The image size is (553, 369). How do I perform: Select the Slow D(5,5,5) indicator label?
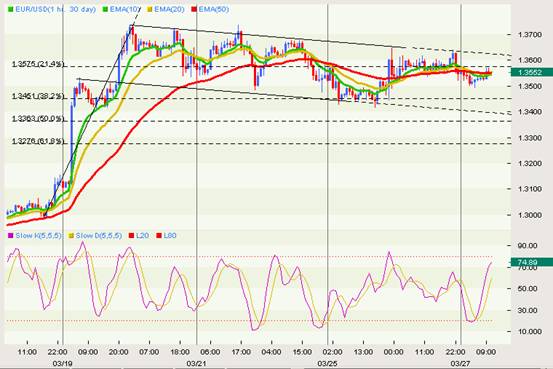tap(99, 235)
